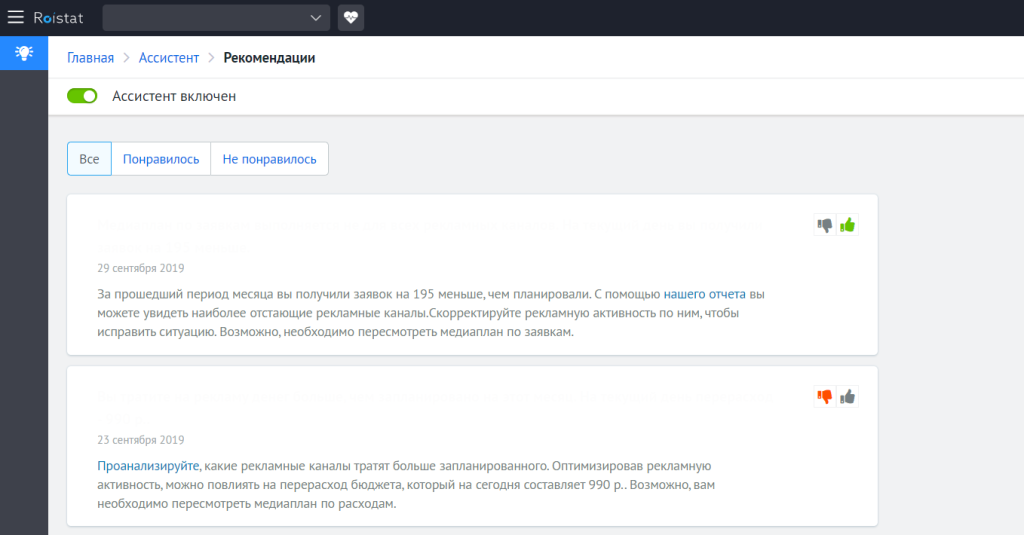Image resolution: width=1024 pixels, height=535 pixels.
Task: Click the Roistat logo
Action: 58,18
